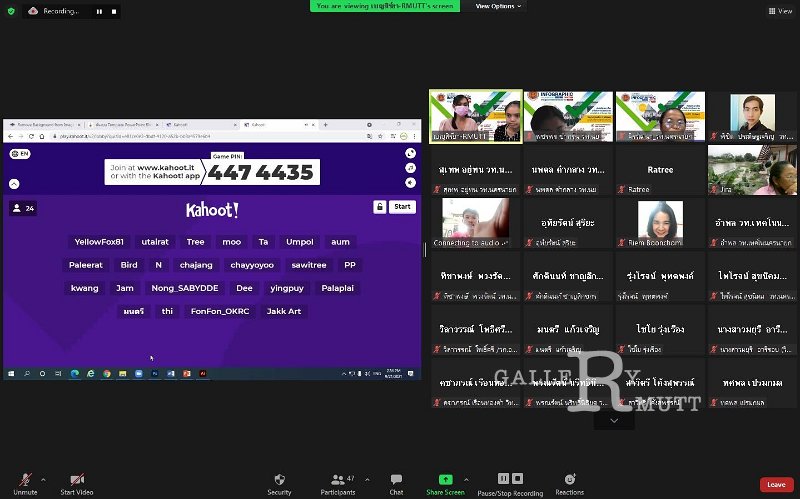Pause the recording from bottom toolbar

(503, 479)
